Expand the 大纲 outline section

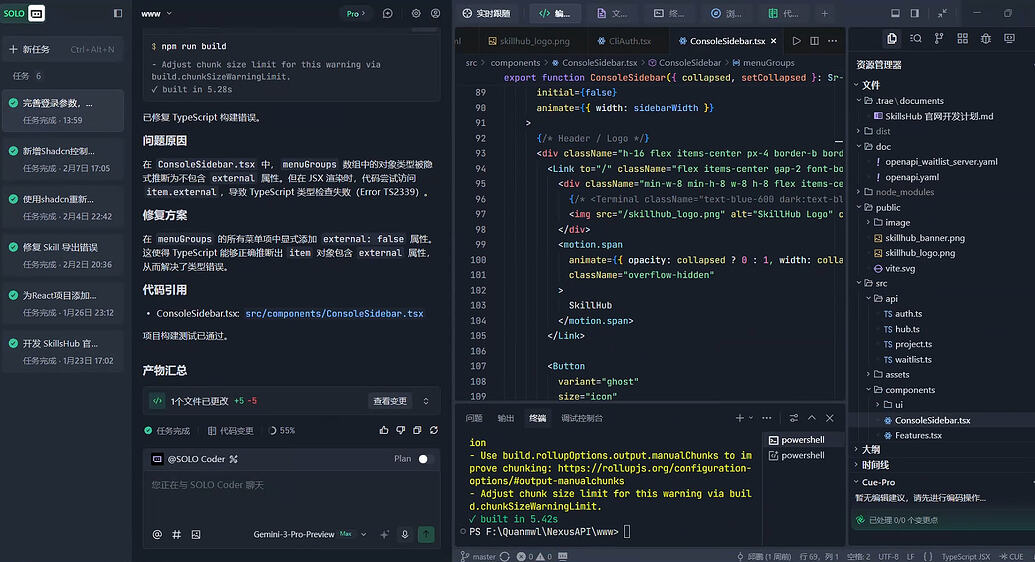pos(857,449)
